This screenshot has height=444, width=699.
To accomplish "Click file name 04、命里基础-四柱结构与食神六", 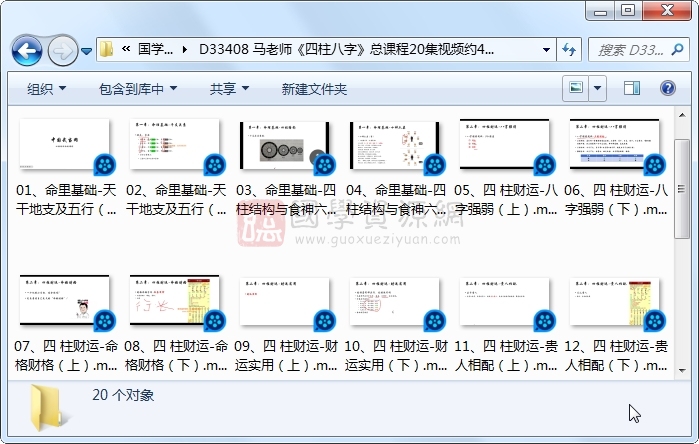I will coord(396,199).
